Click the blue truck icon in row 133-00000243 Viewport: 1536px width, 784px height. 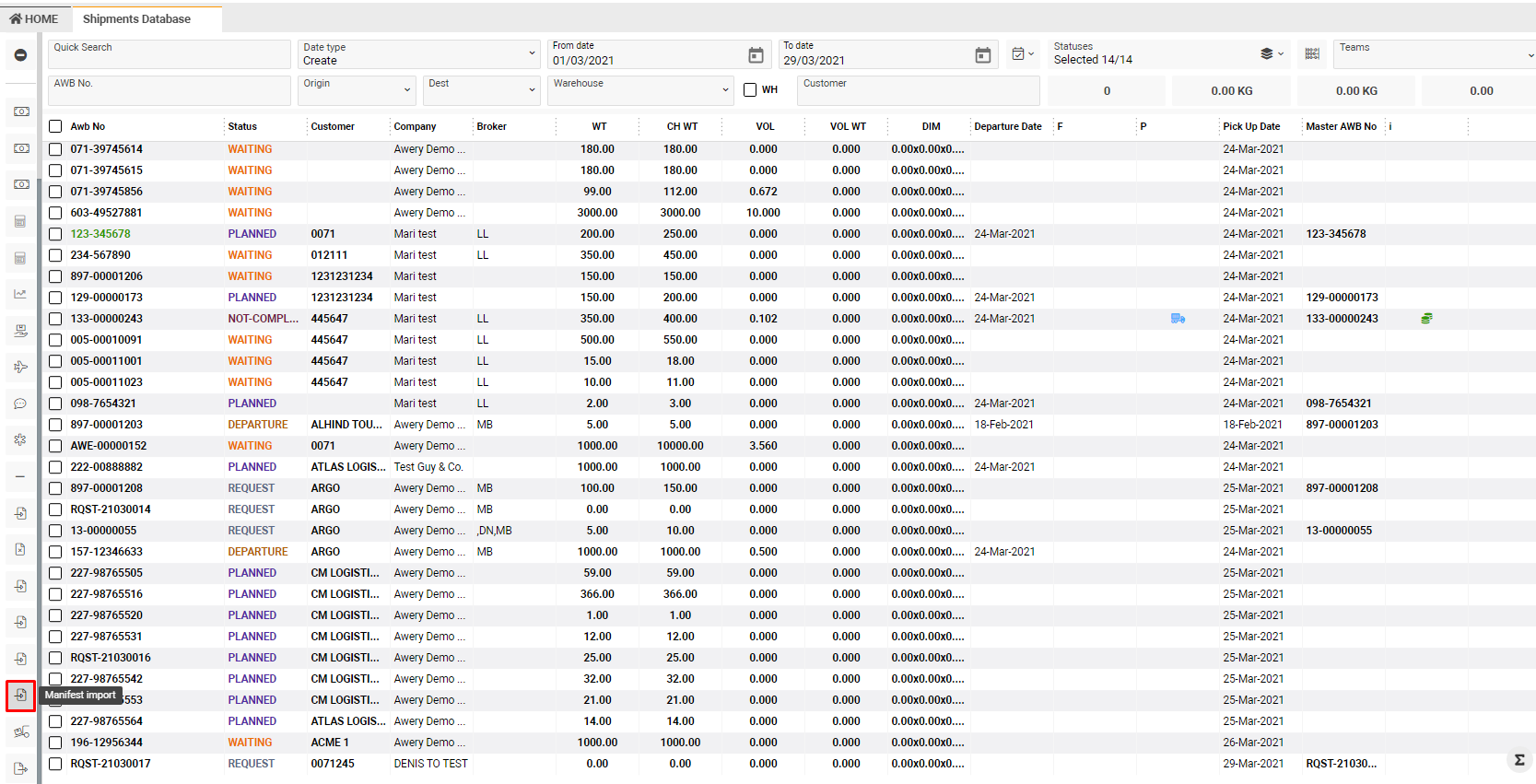[x=1178, y=319]
